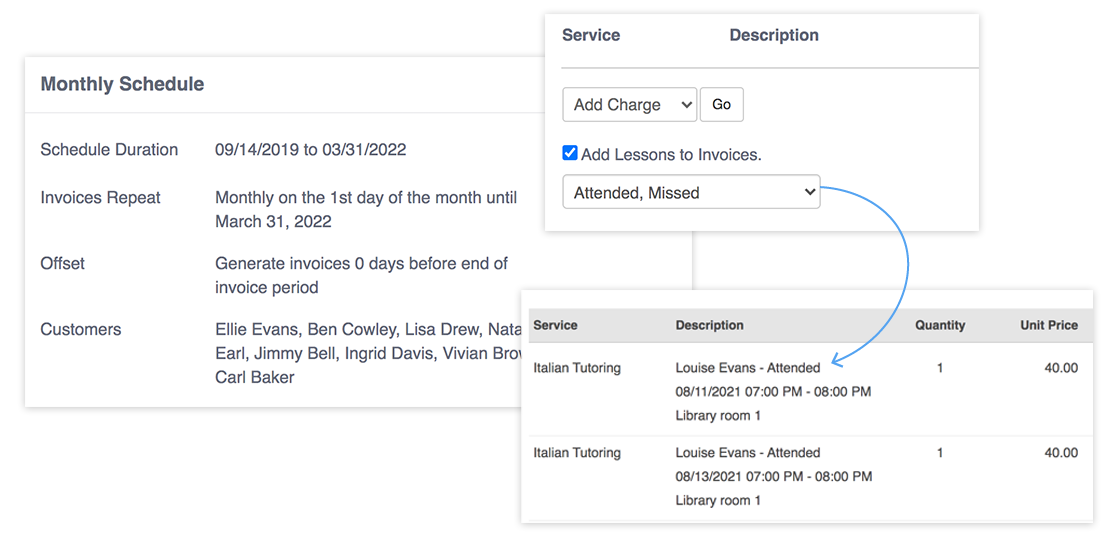Viewport: 1119px width, 542px height.
Task: Select first Italian Tutoring row service
Action: click(x=577, y=368)
